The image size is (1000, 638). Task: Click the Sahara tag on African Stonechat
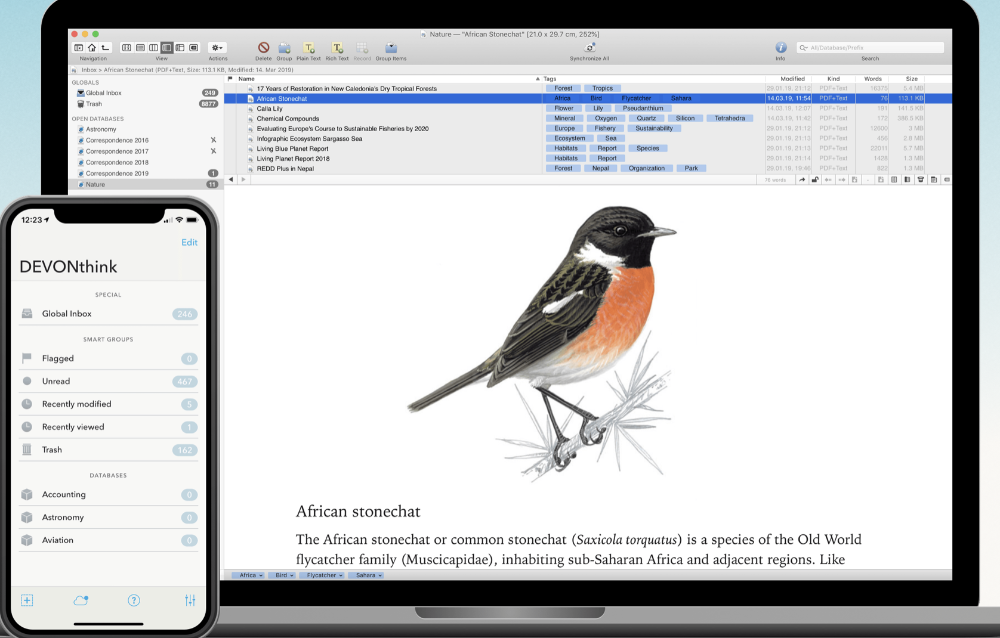tap(681, 99)
